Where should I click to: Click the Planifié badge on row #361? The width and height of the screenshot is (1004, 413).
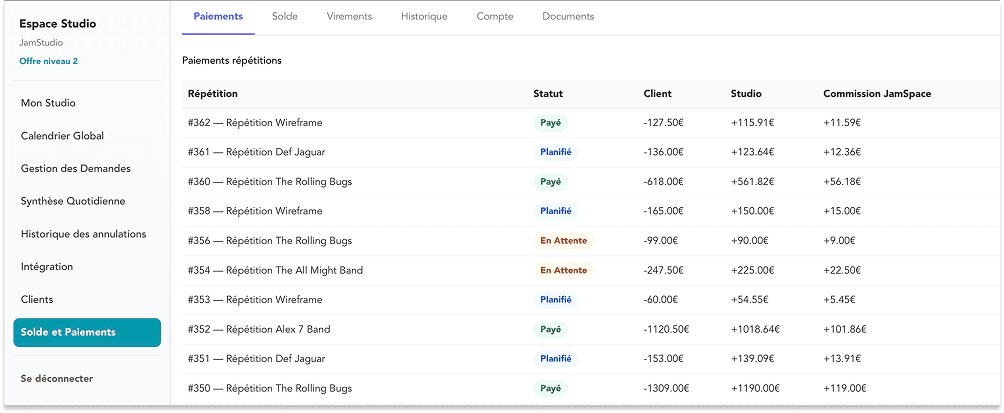click(556, 152)
